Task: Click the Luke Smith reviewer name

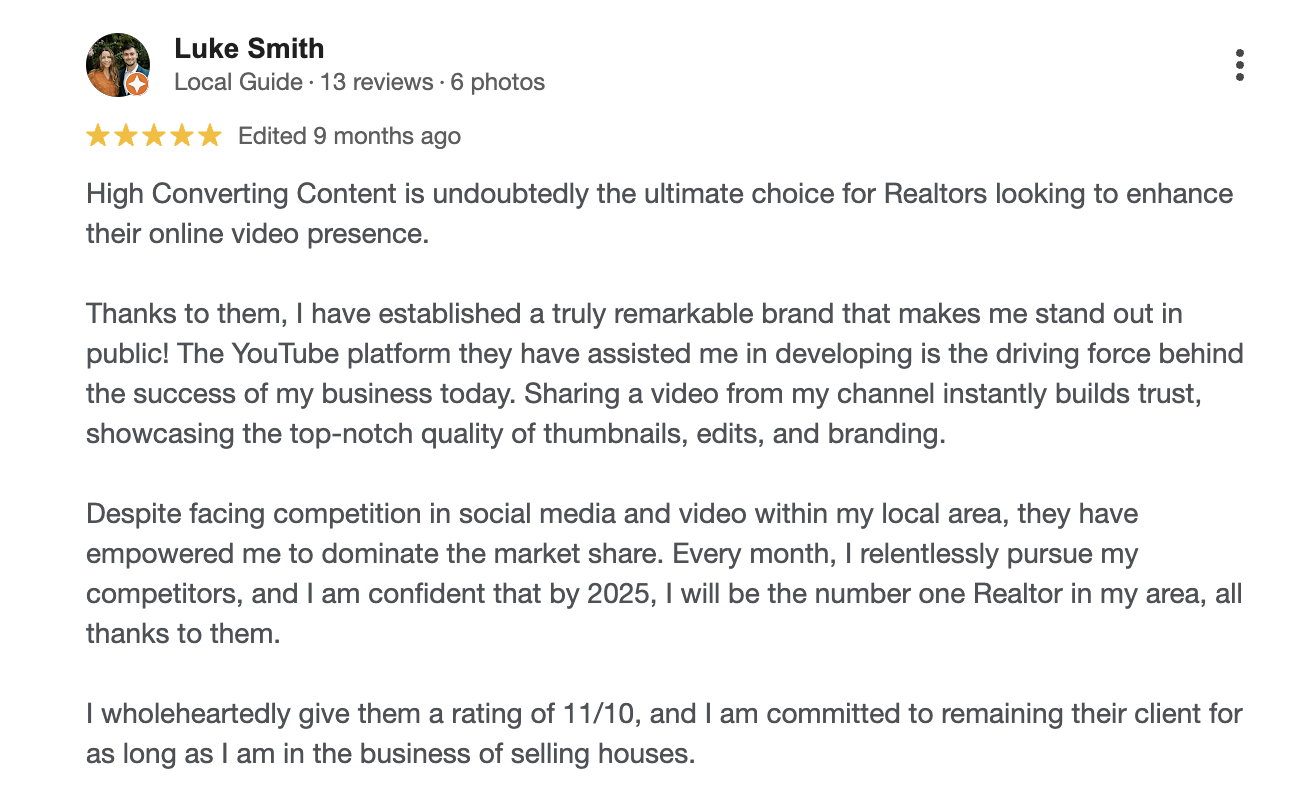Action: (249, 48)
